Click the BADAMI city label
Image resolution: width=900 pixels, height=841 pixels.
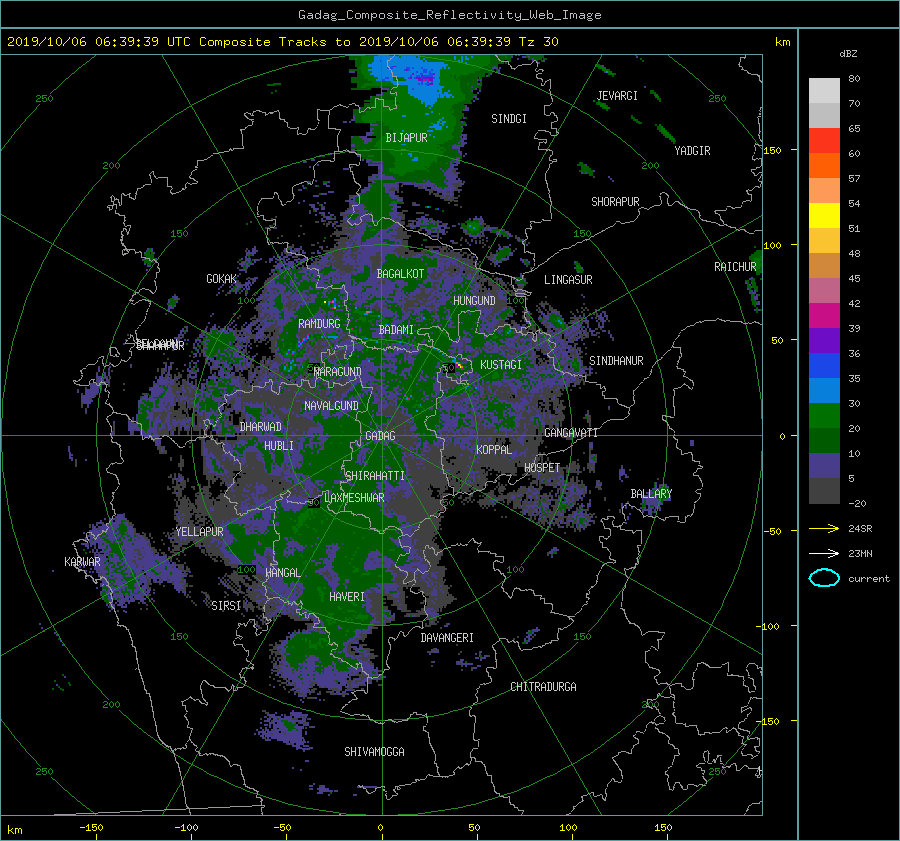coord(396,330)
